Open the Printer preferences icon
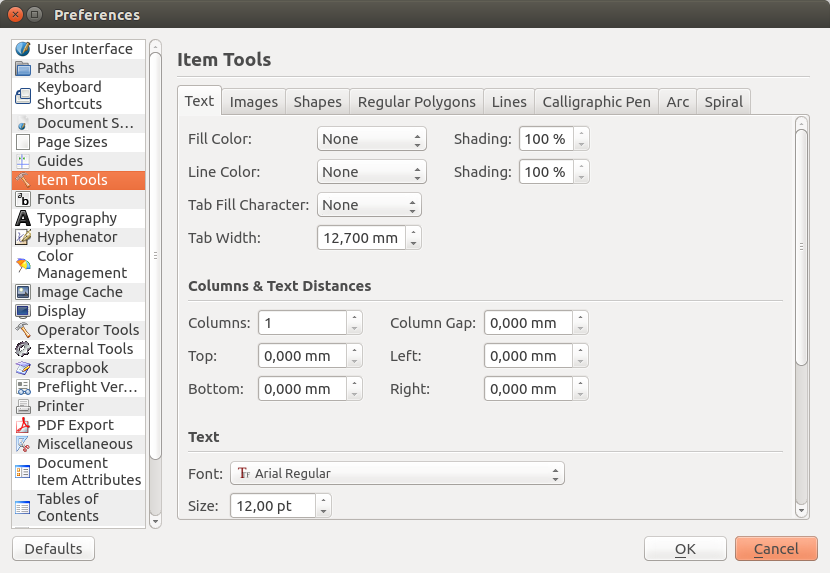 click(23, 406)
